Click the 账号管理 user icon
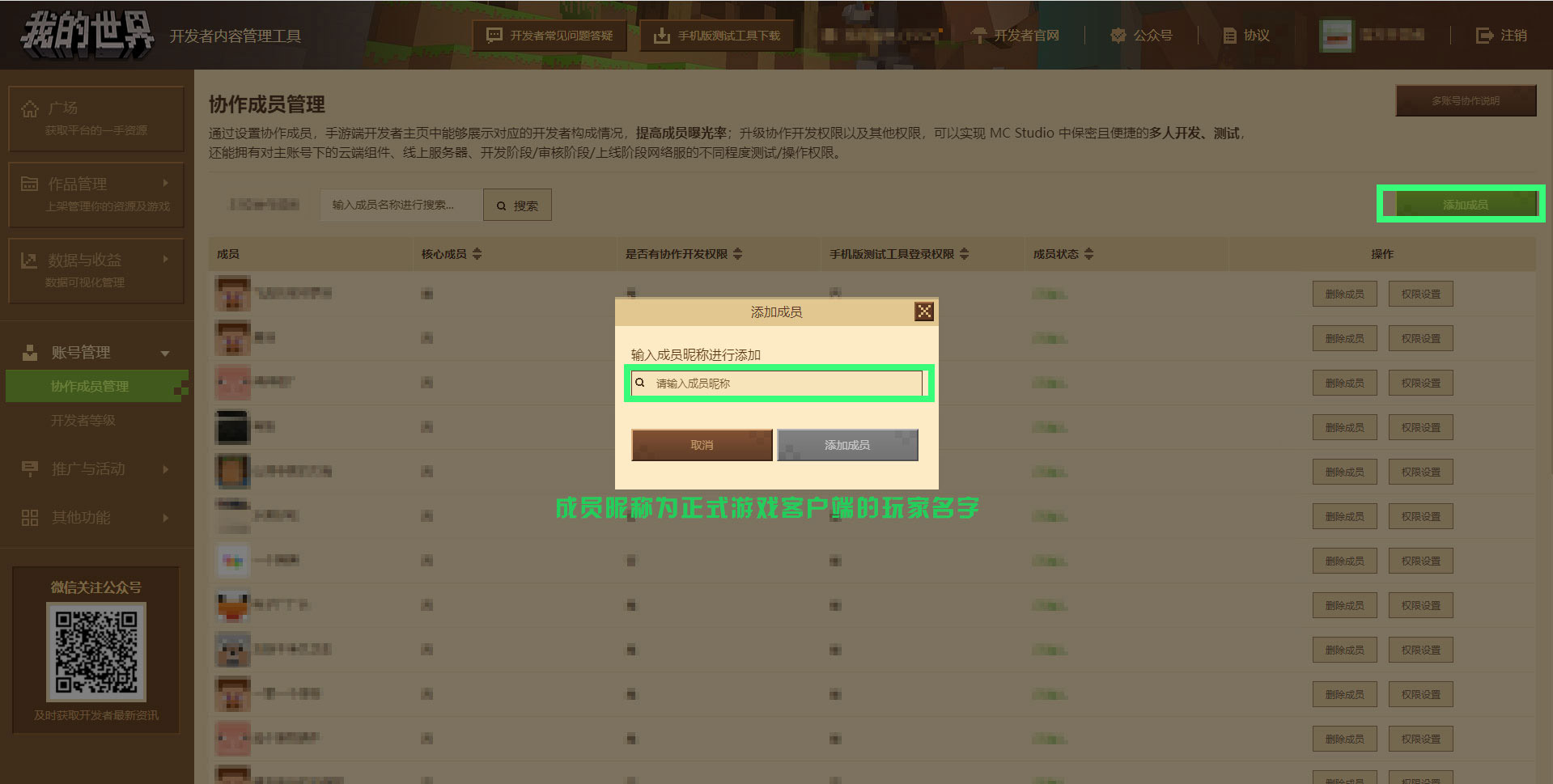The width and height of the screenshot is (1553, 784). point(30,353)
